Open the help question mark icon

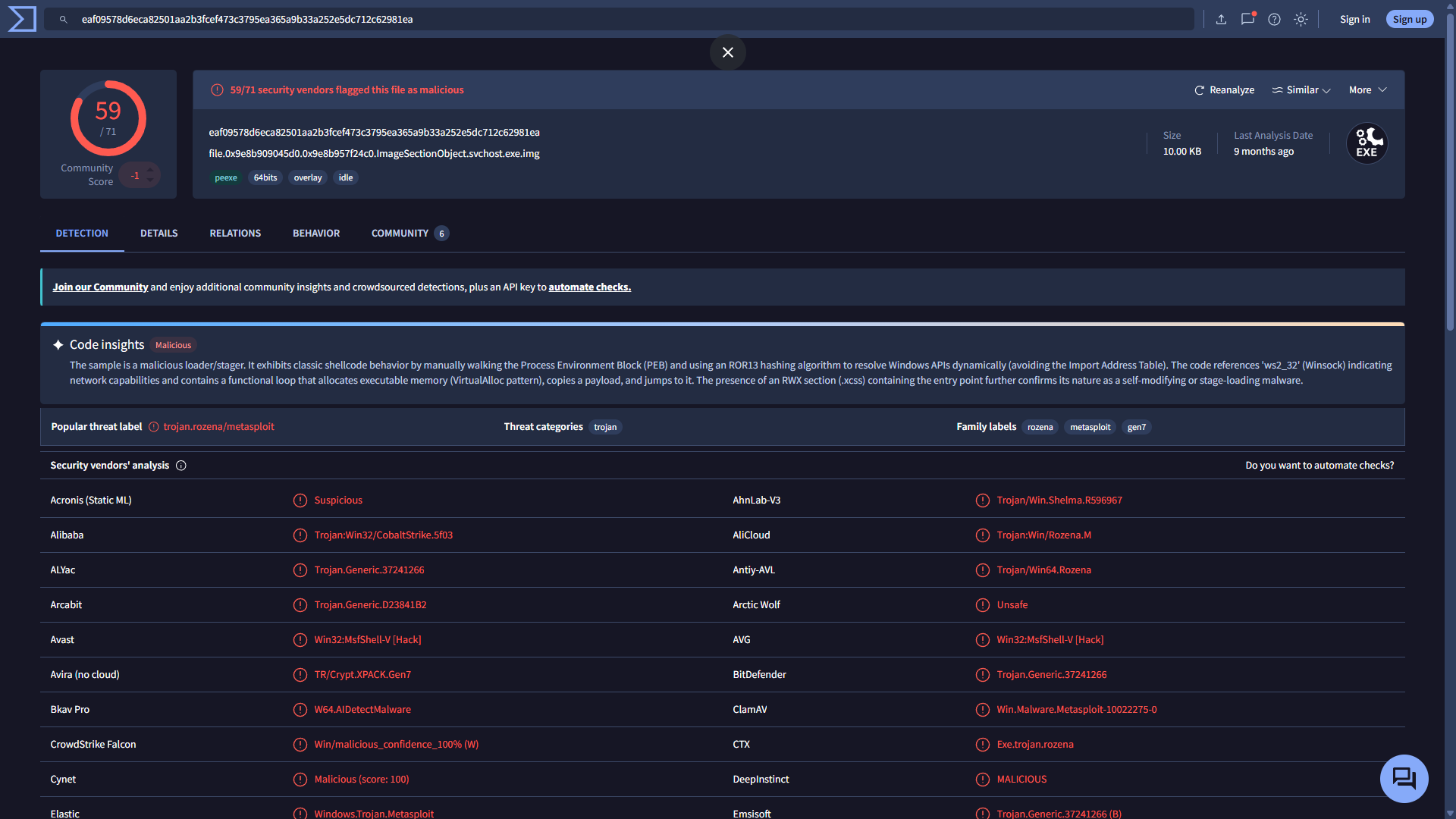(x=1274, y=20)
